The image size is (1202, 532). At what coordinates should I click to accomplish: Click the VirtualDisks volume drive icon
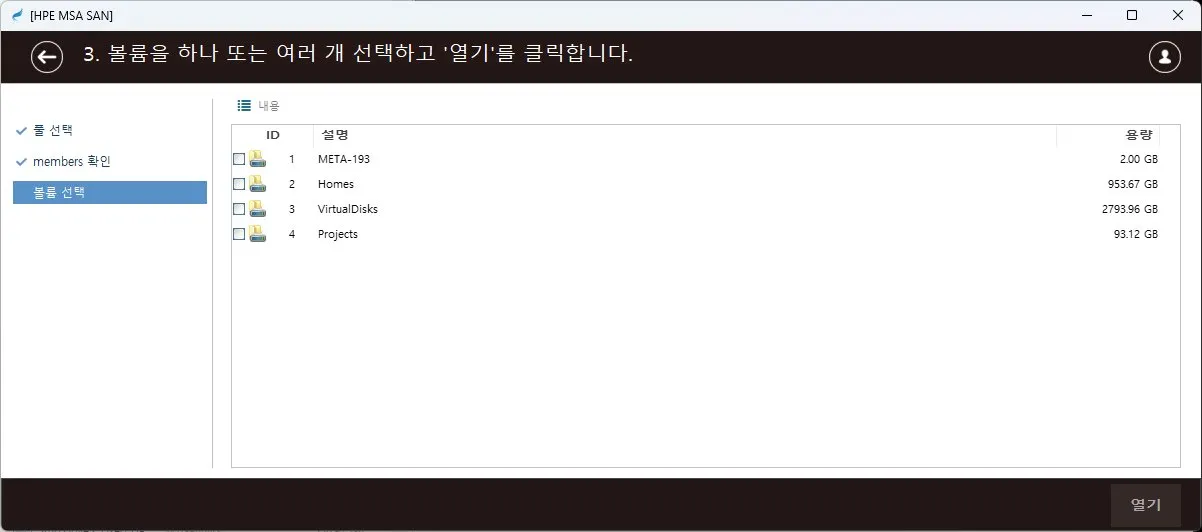(x=257, y=209)
